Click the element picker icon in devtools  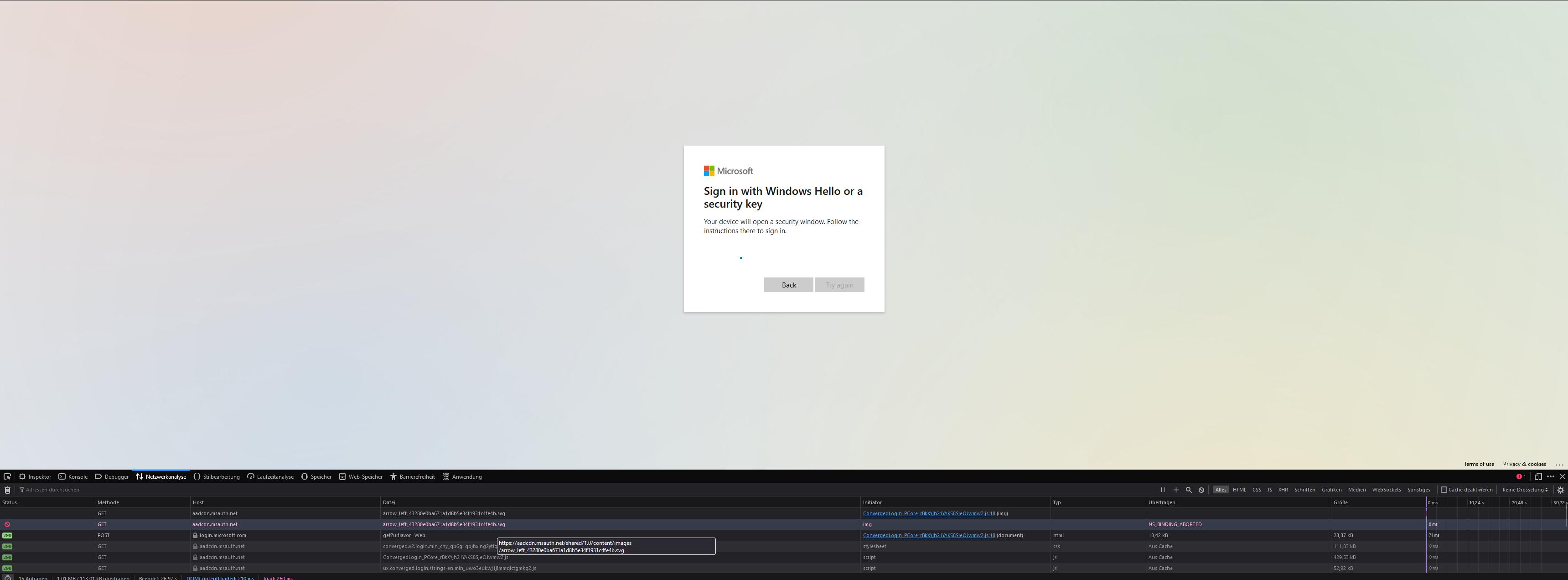coord(7,476)
